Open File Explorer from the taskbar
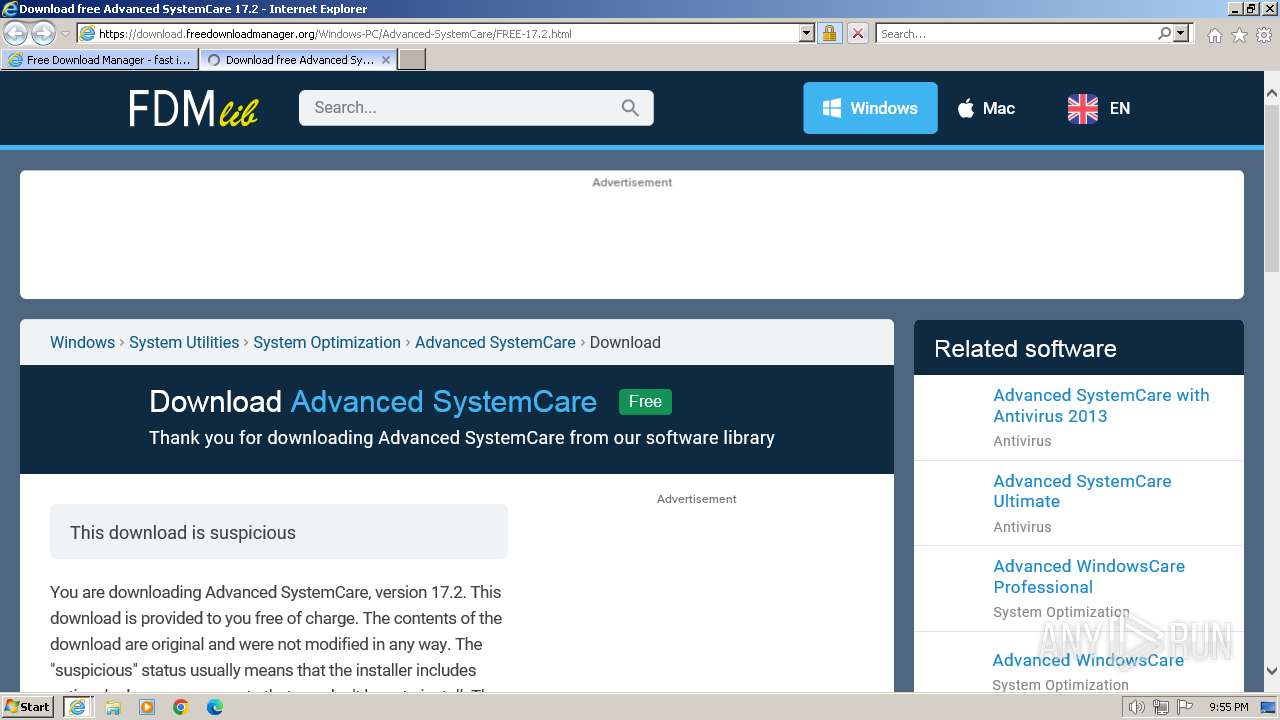 coord(112,707)
